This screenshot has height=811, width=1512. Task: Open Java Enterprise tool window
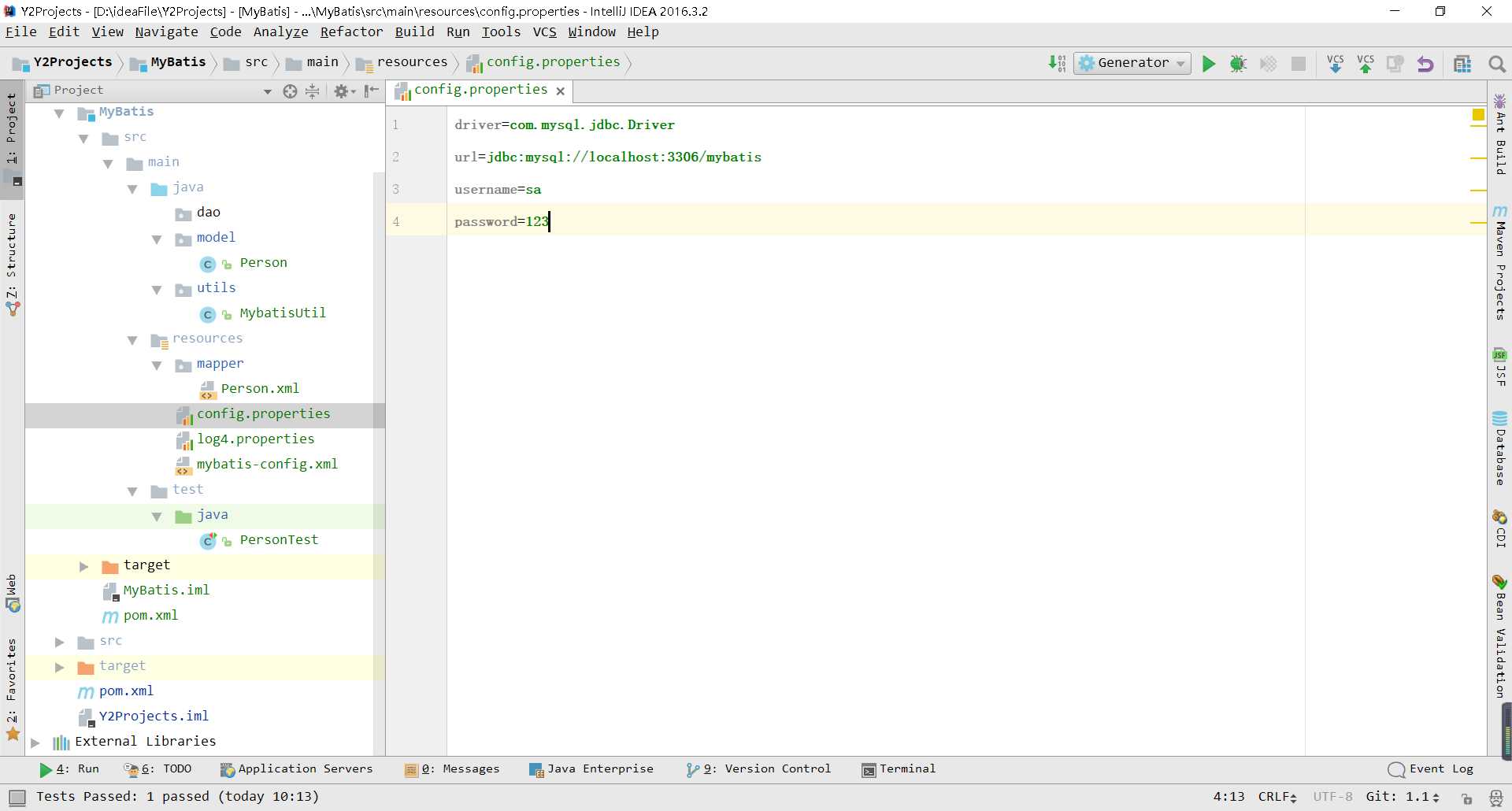591,769
